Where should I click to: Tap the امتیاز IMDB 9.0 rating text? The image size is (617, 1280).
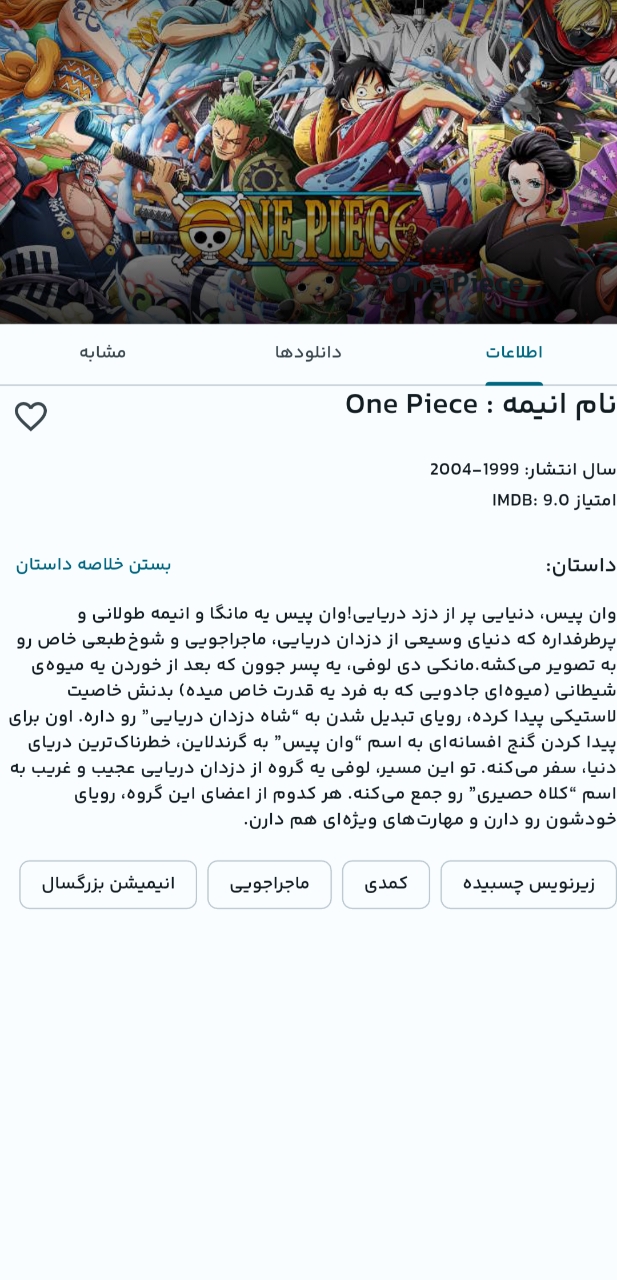[x=554, y=500]
